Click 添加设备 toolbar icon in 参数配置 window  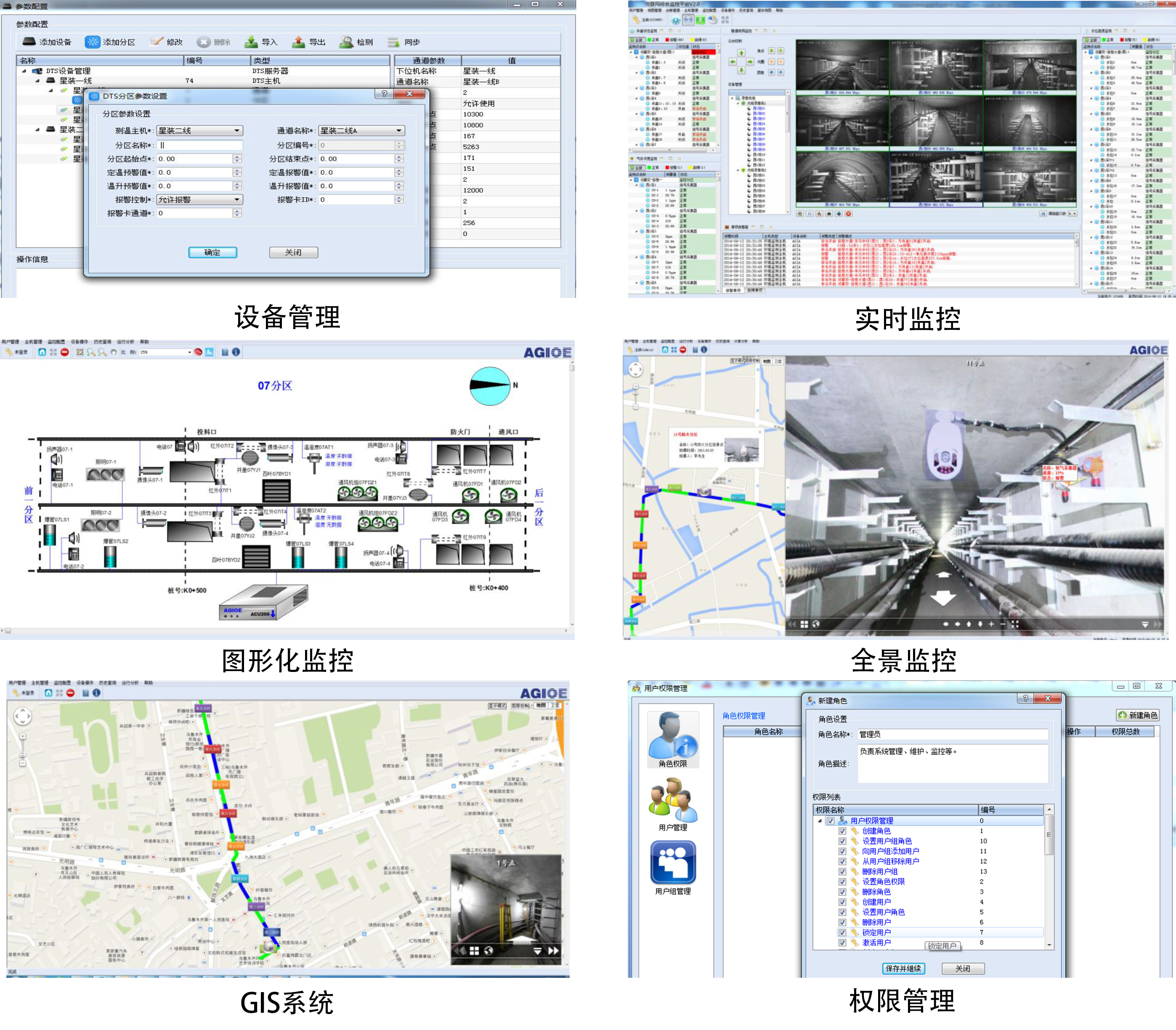pyautogui.click(x=29, y=42)
